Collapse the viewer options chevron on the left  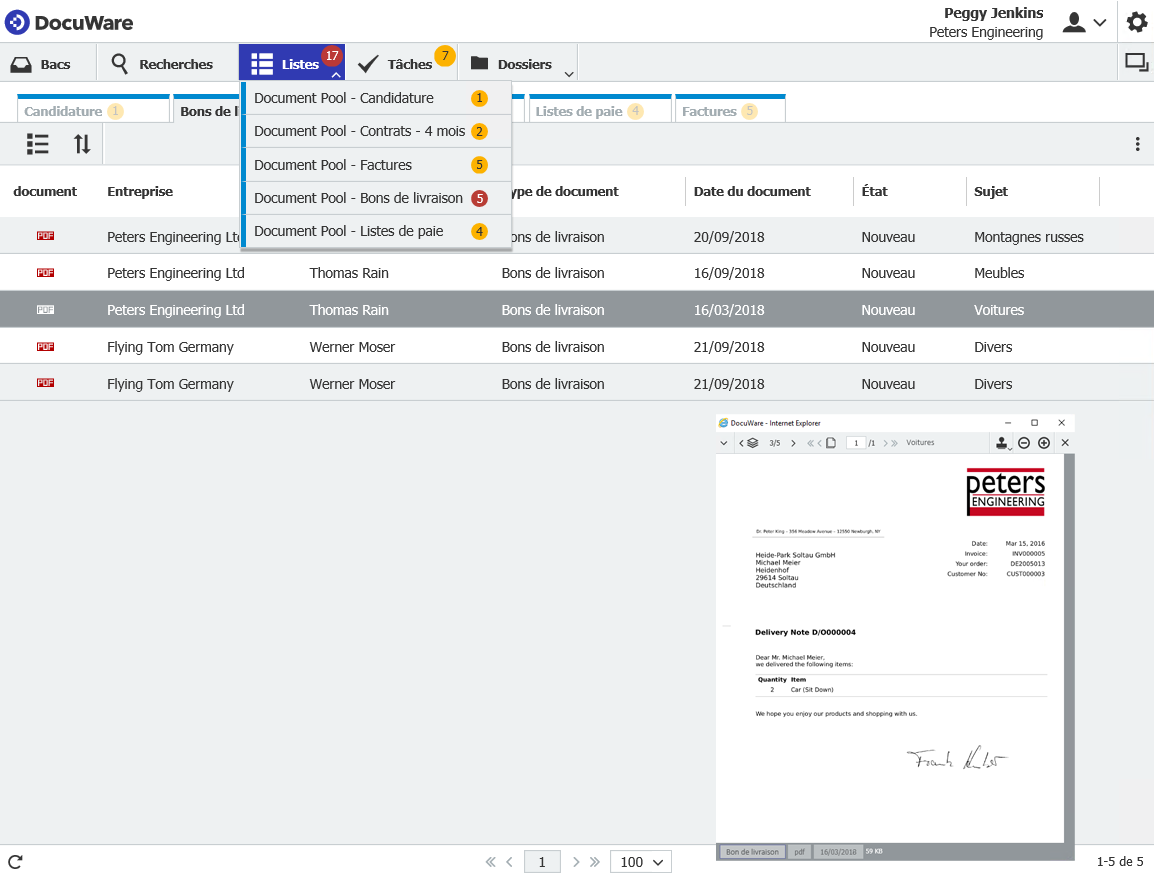724,442
